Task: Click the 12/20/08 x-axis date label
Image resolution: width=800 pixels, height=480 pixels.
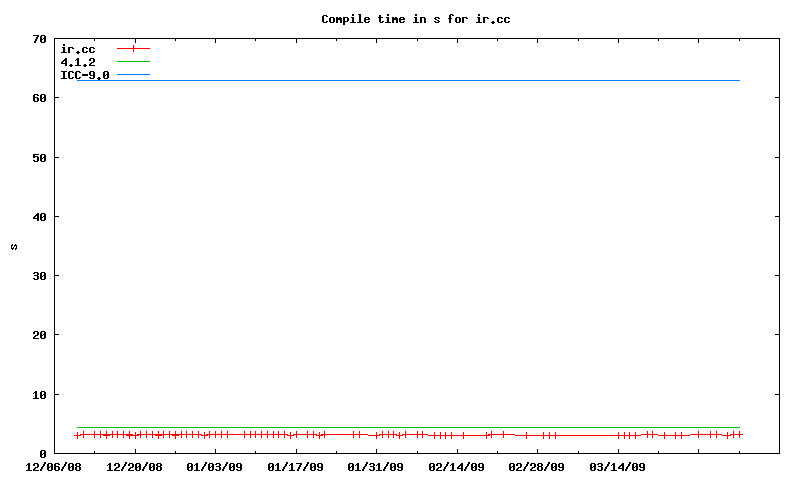Action: (134, 466)
